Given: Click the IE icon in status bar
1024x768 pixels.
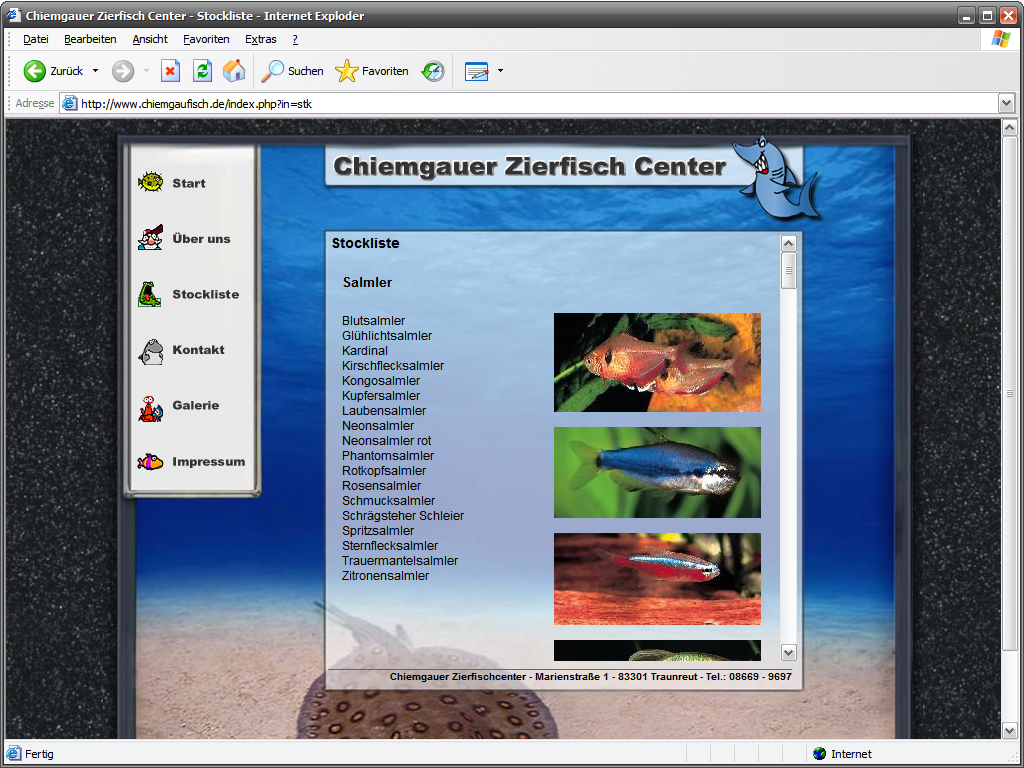Looking at the screenshot, I should [x=13, y=754].
